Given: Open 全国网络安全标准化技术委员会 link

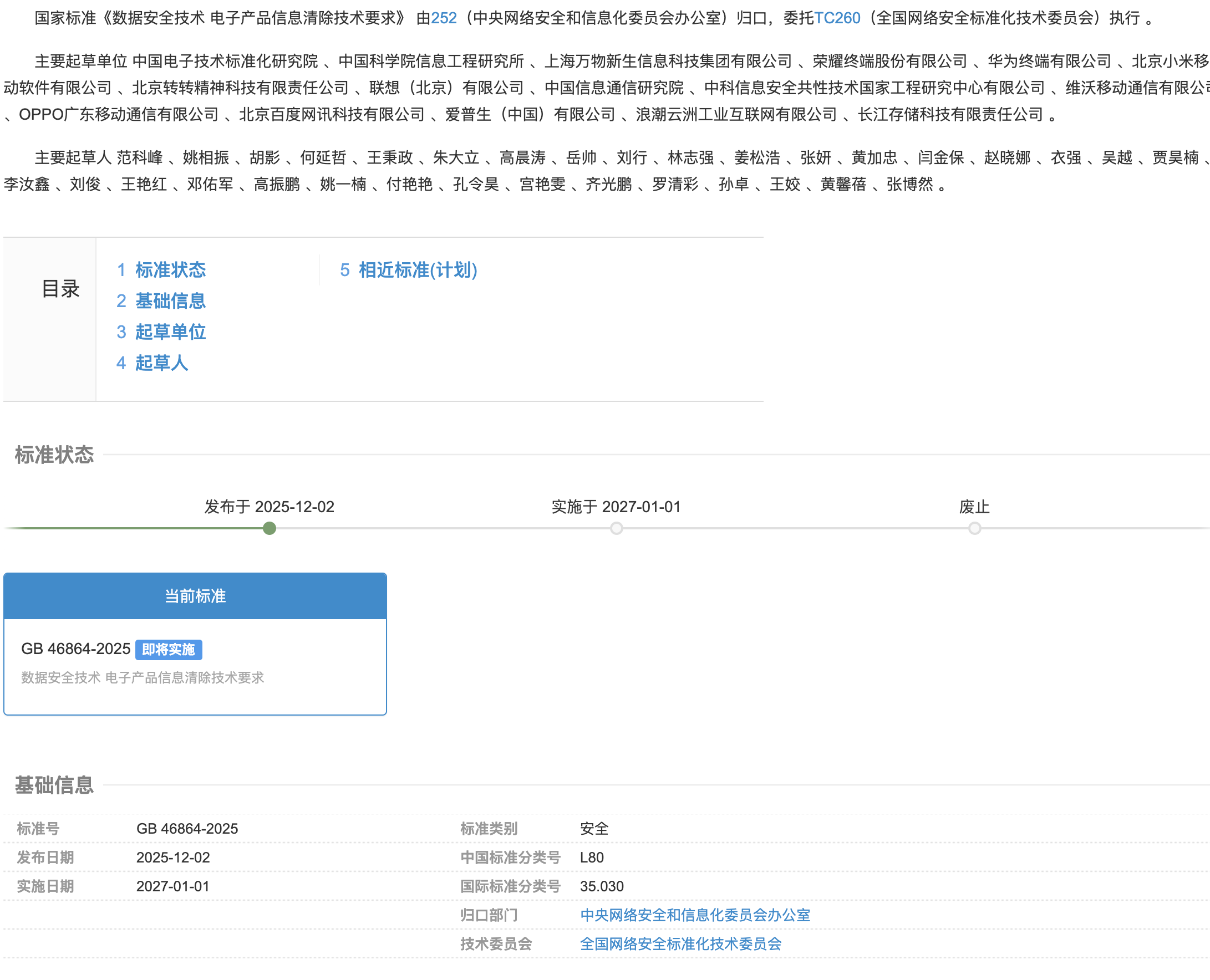Looking at the screenshot, I should coord(680,944).
